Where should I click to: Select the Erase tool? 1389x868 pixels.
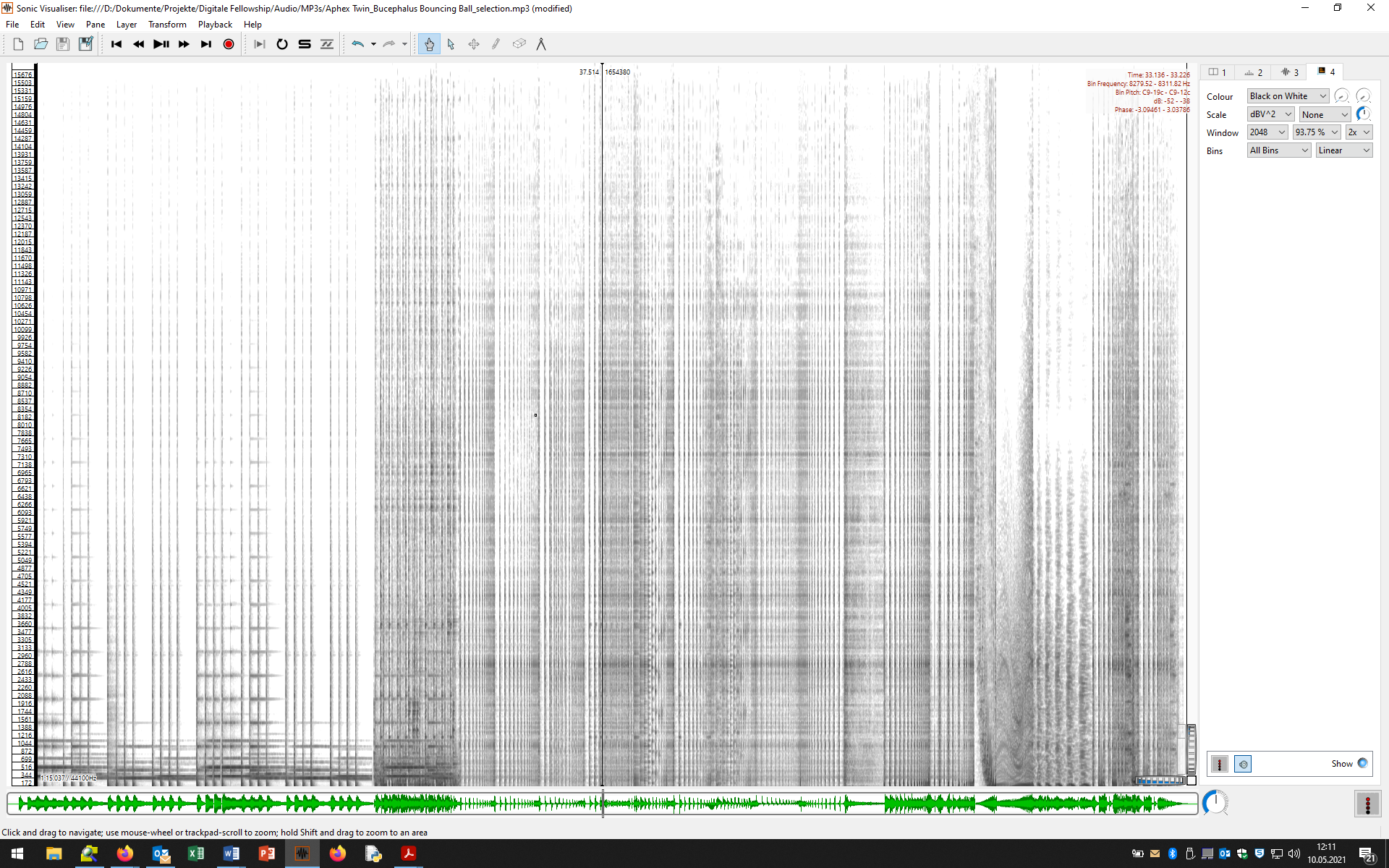(519, 43)
